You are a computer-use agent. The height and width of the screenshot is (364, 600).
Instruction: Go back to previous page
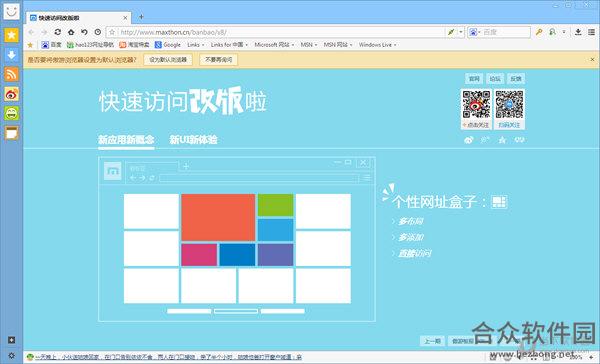pyautogui.click(x=31, y=32)
